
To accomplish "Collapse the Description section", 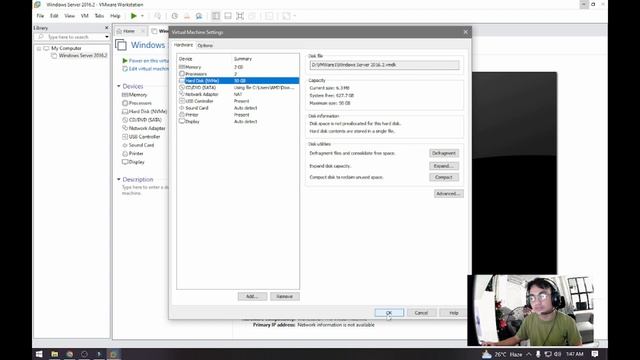I will (x=119, y=179).
